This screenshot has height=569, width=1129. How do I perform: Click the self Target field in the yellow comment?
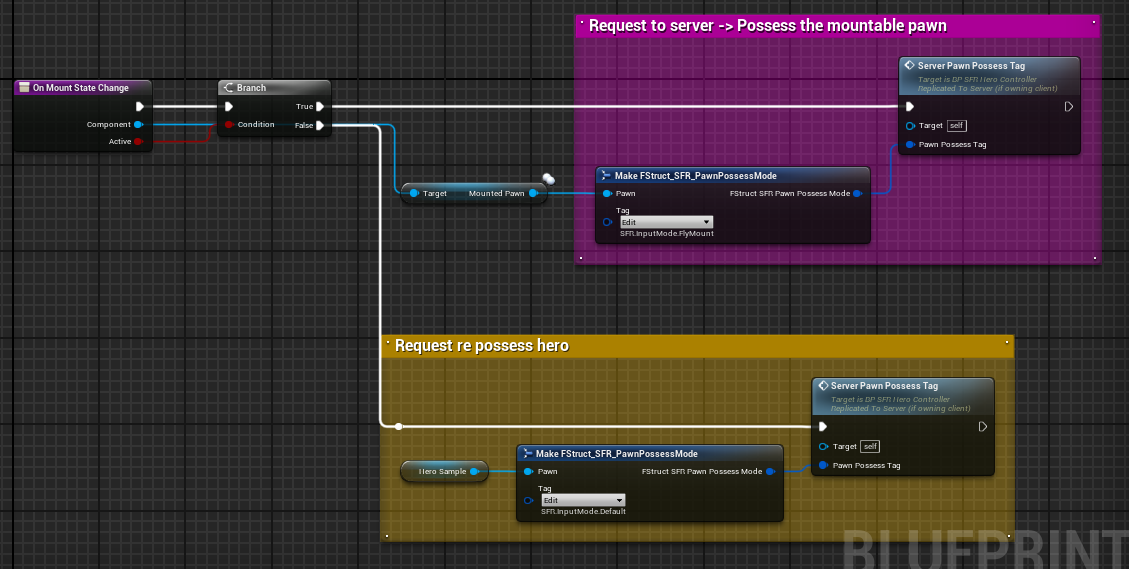click(x=870, y=446)
